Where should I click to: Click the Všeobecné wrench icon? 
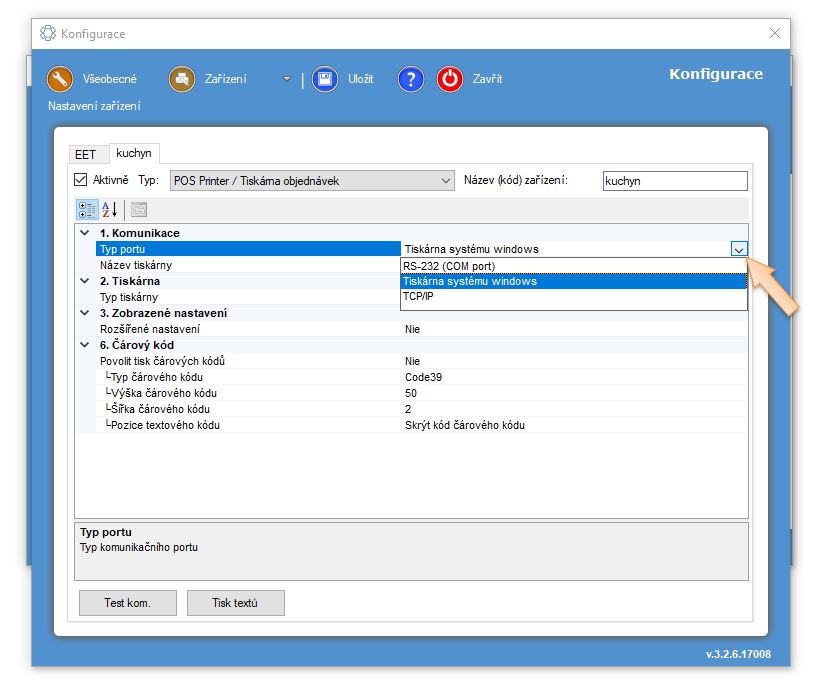(61, 79)
